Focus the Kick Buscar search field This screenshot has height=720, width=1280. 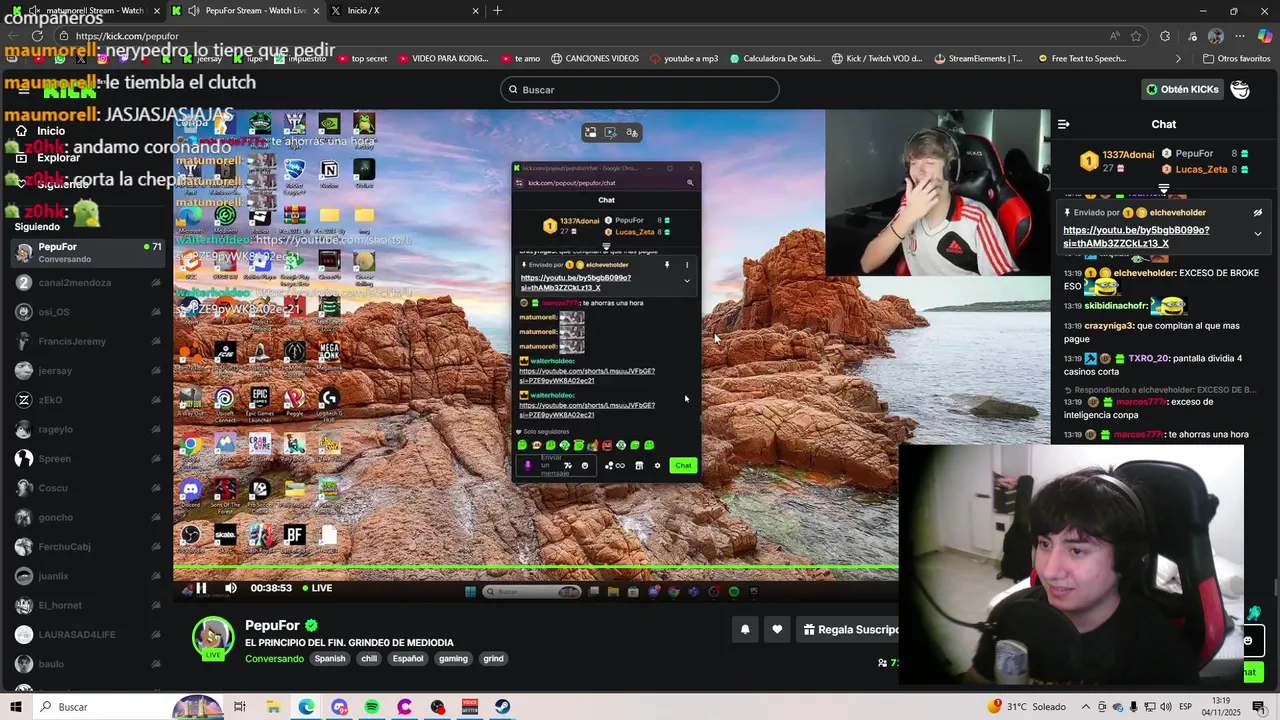640,90
